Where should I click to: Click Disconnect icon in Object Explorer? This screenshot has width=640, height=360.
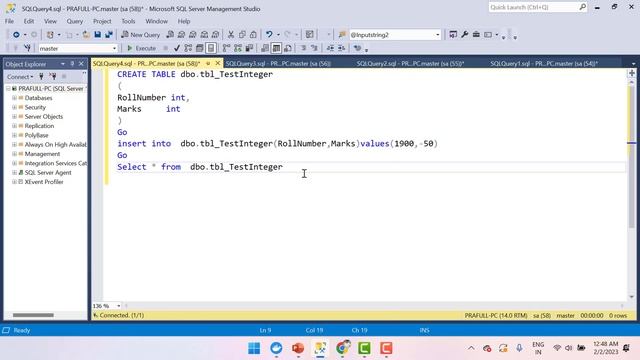[53, 76]
